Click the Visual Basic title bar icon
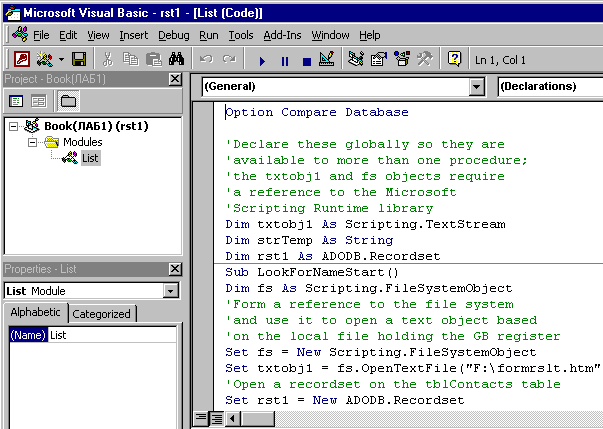Image resolution: width=603 pixels, height=429 pixels. tap(12, 13)
